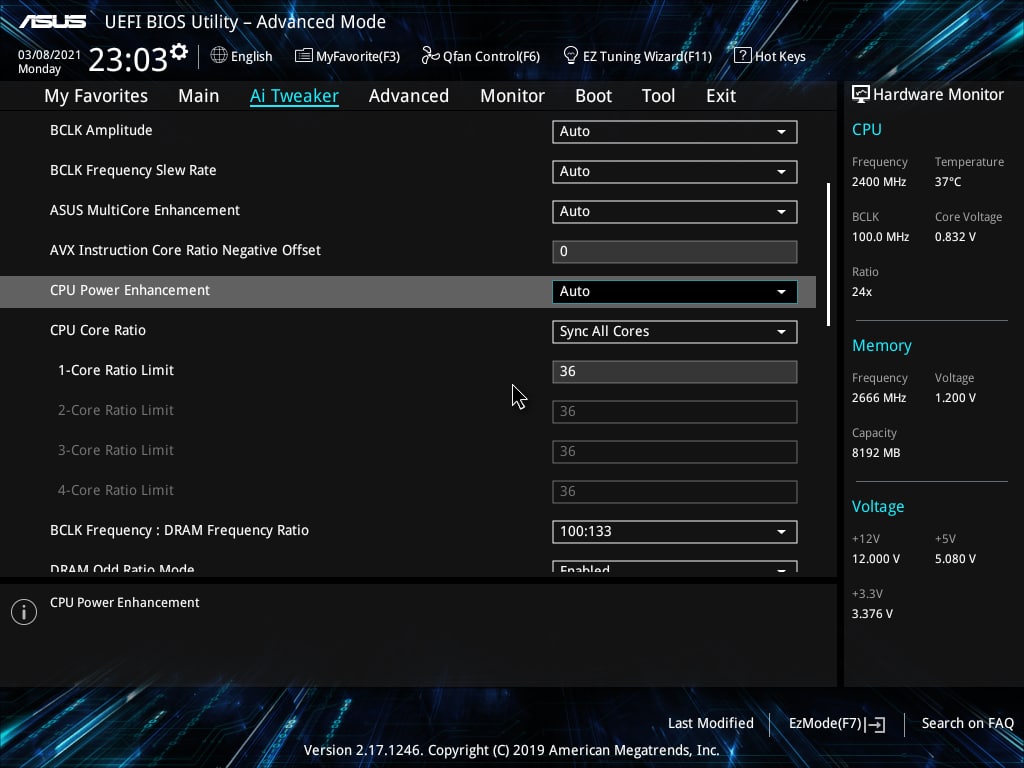Click +5V reading 5.080 V
This screenshot has width=1024, height=768.
click(955, 559)
